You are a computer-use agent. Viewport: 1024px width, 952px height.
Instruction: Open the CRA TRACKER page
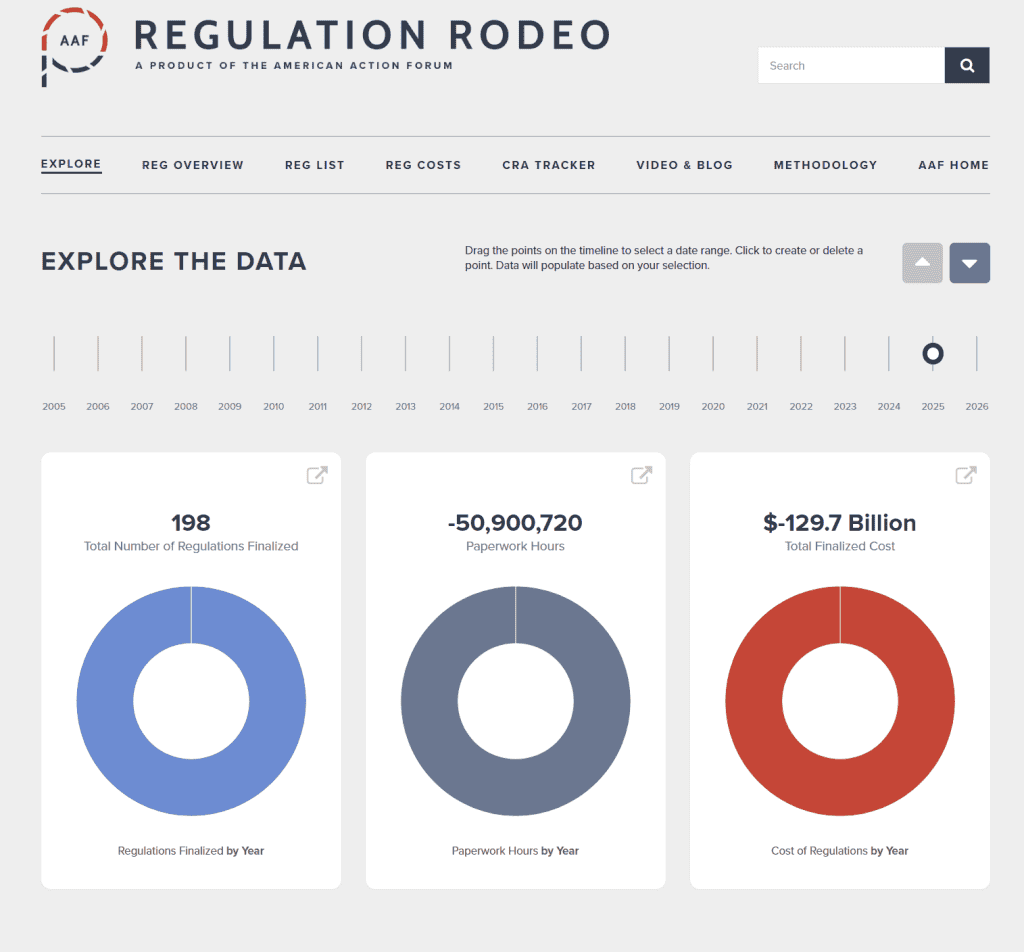pos(548,165)
